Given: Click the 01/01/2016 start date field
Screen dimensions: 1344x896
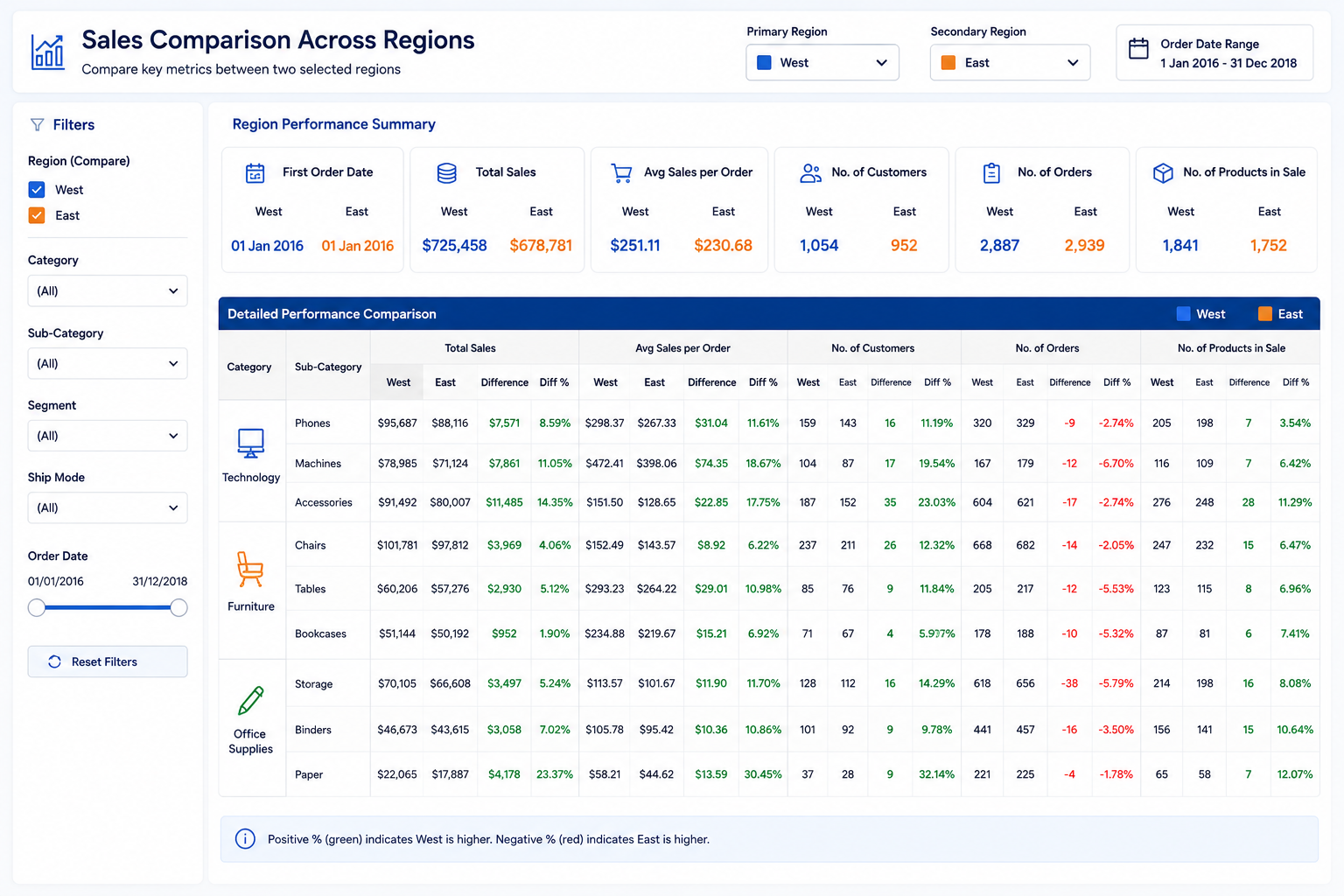Looking at the screenshot, I should (56, 581).
